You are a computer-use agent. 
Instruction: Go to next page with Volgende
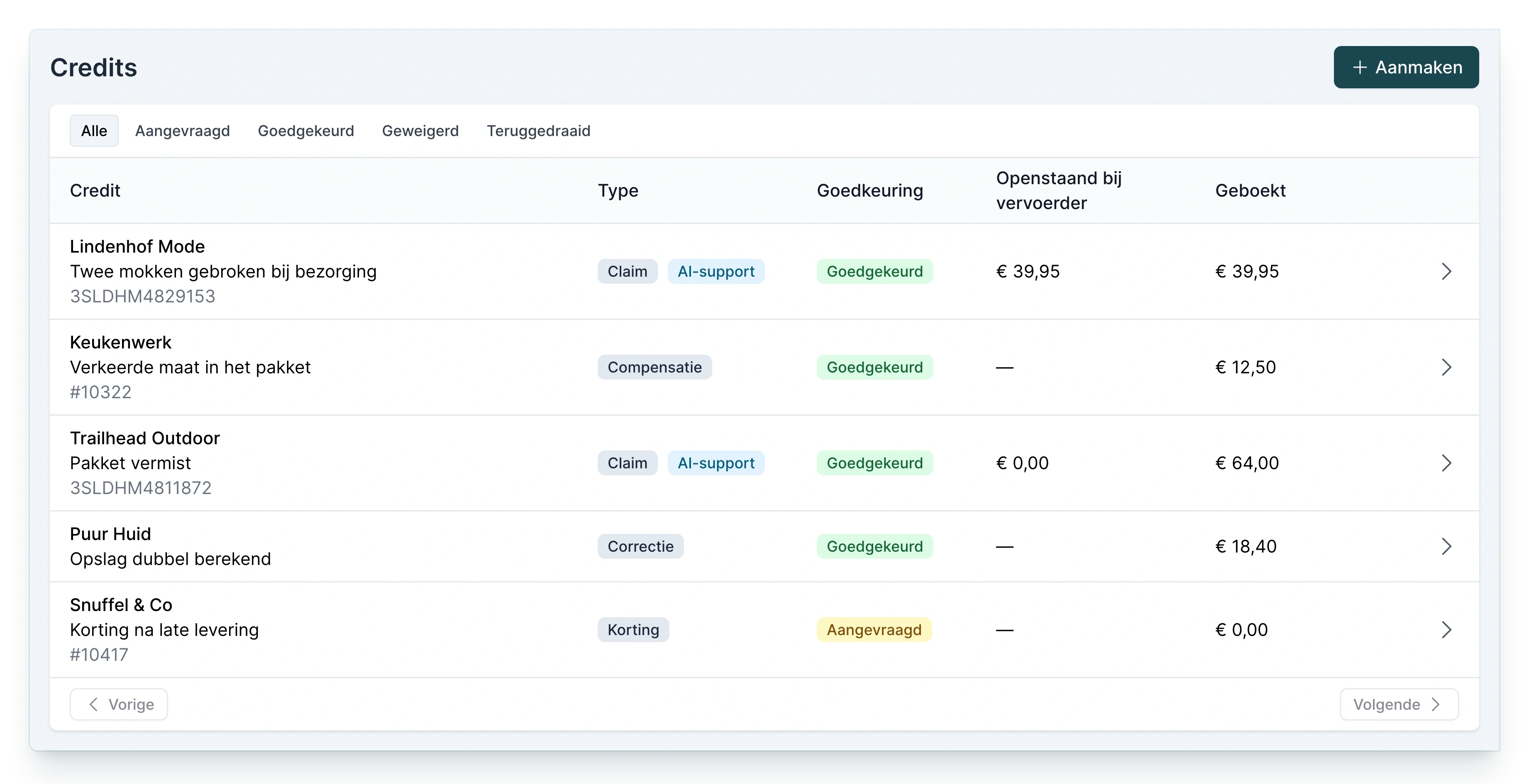(x=1399, y=704)
